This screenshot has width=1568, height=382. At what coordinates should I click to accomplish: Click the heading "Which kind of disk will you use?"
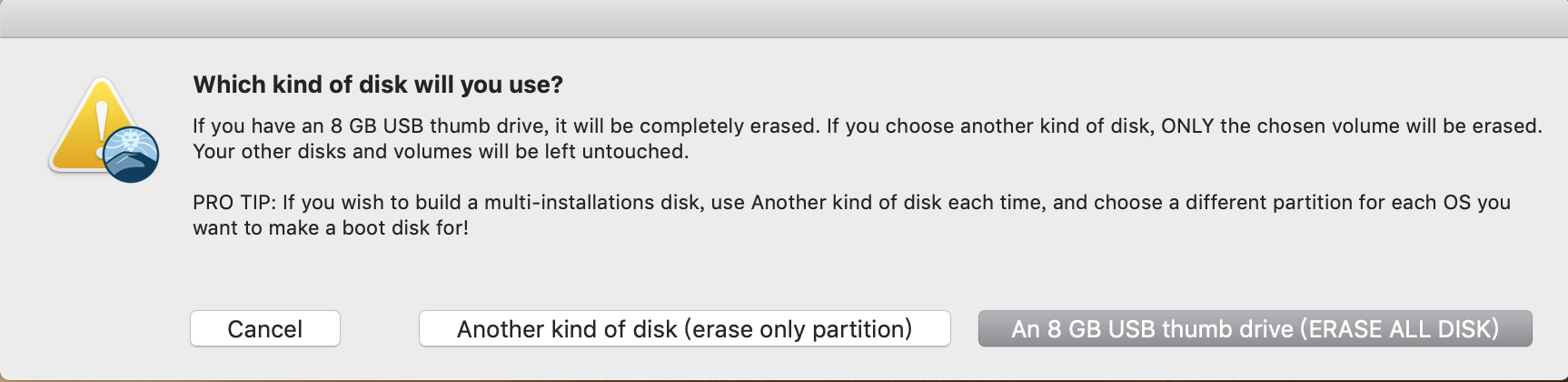(378, 85)
